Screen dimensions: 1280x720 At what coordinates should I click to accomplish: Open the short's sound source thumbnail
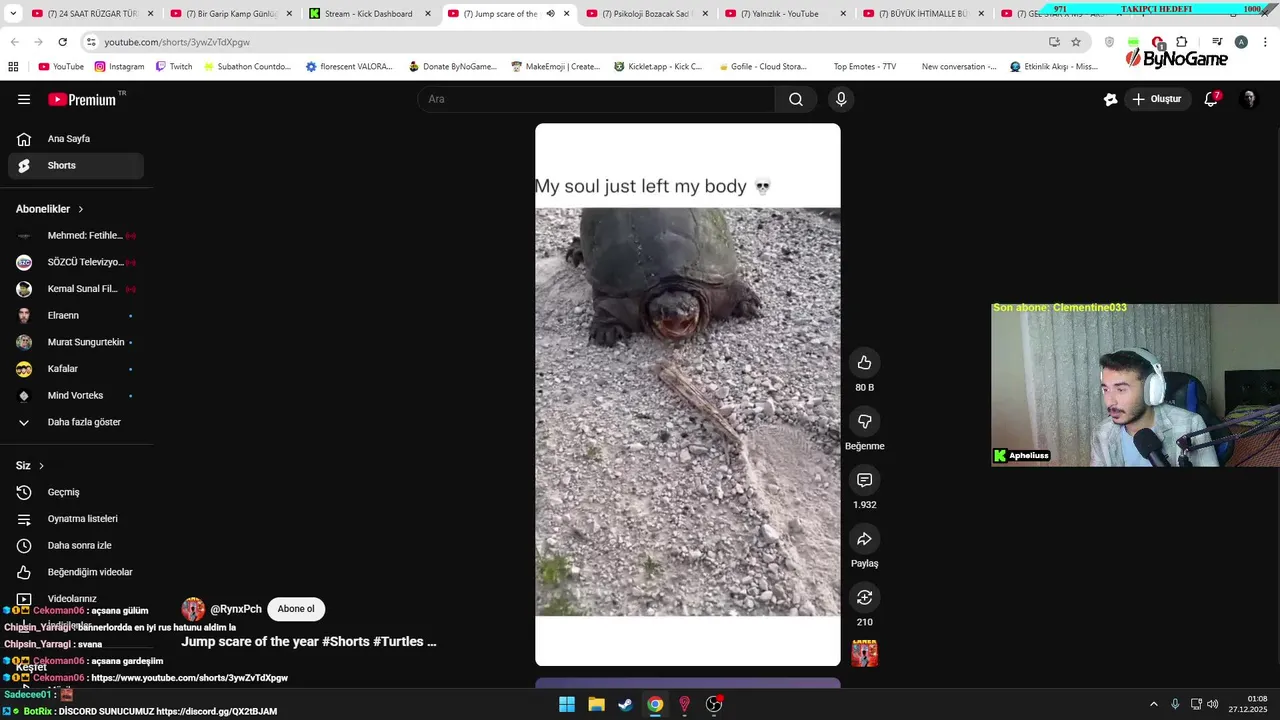pos(865,653)
